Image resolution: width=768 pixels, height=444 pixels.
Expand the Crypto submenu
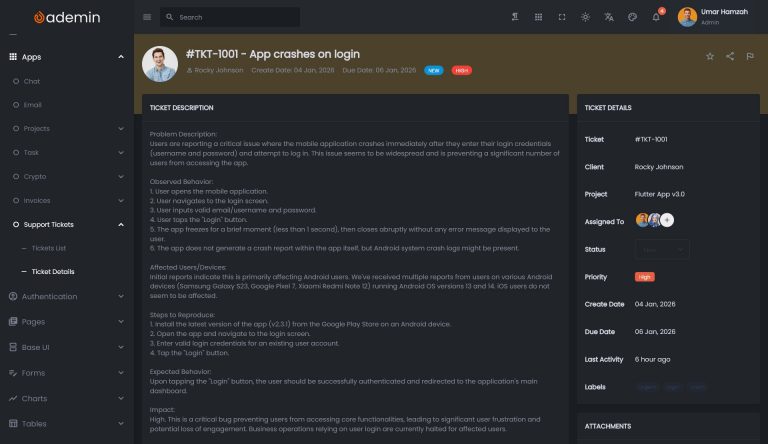tap(120, 176)
